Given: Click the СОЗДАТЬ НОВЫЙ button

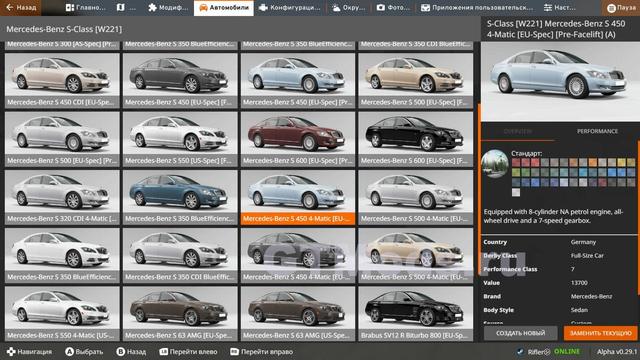Looking at the screenshot, I should coord(520,333).
